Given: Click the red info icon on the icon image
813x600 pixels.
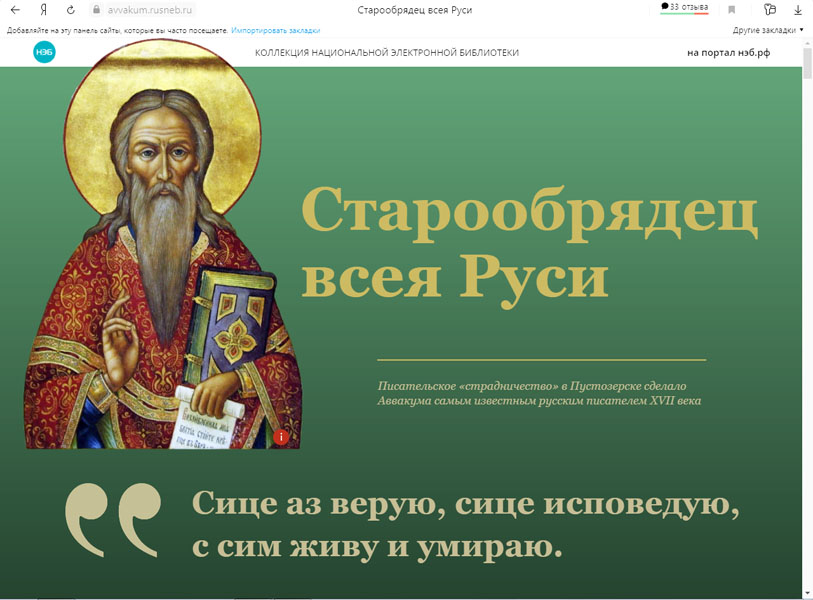Looking at the screenshot, I should click(281, 437).
